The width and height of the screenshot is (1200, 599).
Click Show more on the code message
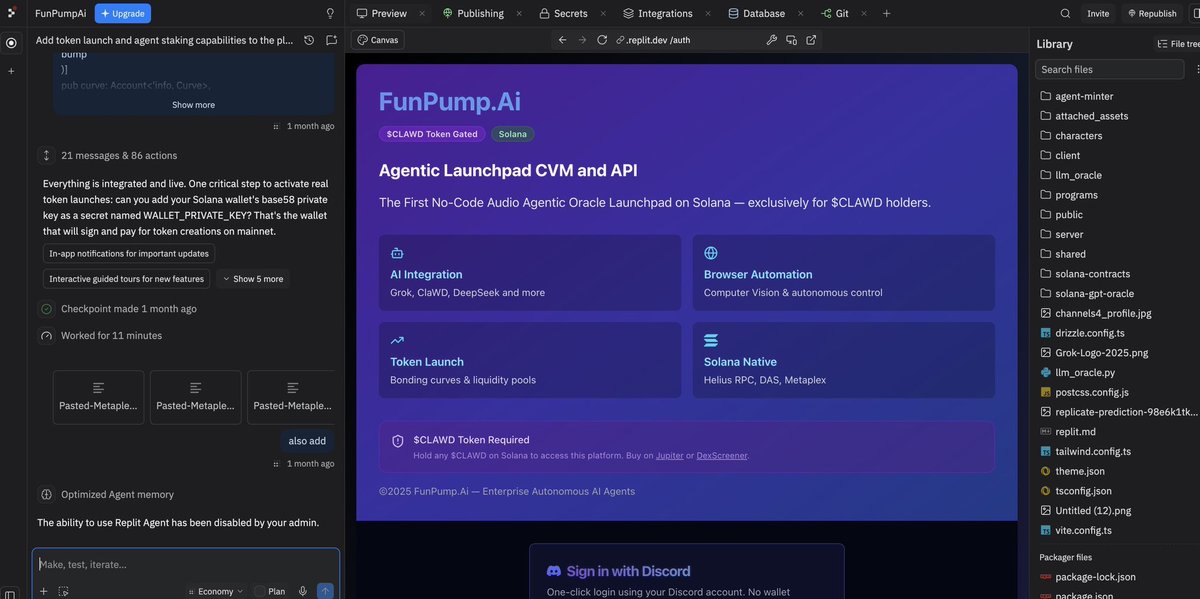click(x=193, y=105)
